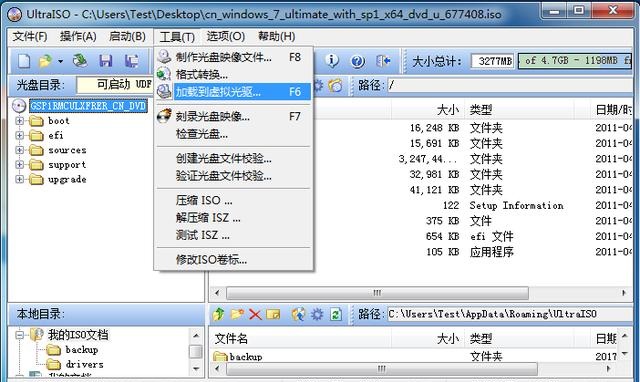Click the Up folder icon in the local toolbar
Viewport: 640px width, 382px height.
point(219,314)
